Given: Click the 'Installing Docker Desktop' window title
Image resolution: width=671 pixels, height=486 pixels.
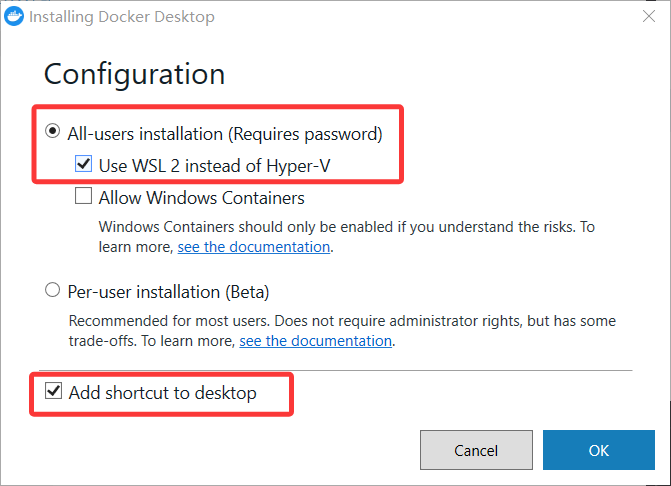Looking at the screenshot, I should [x=122, y=17].
